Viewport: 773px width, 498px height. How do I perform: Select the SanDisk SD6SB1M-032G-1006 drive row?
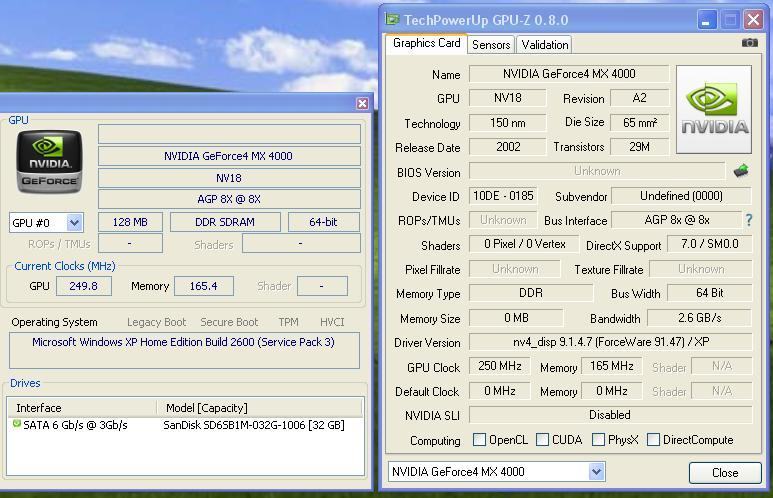tap(186, 425)
